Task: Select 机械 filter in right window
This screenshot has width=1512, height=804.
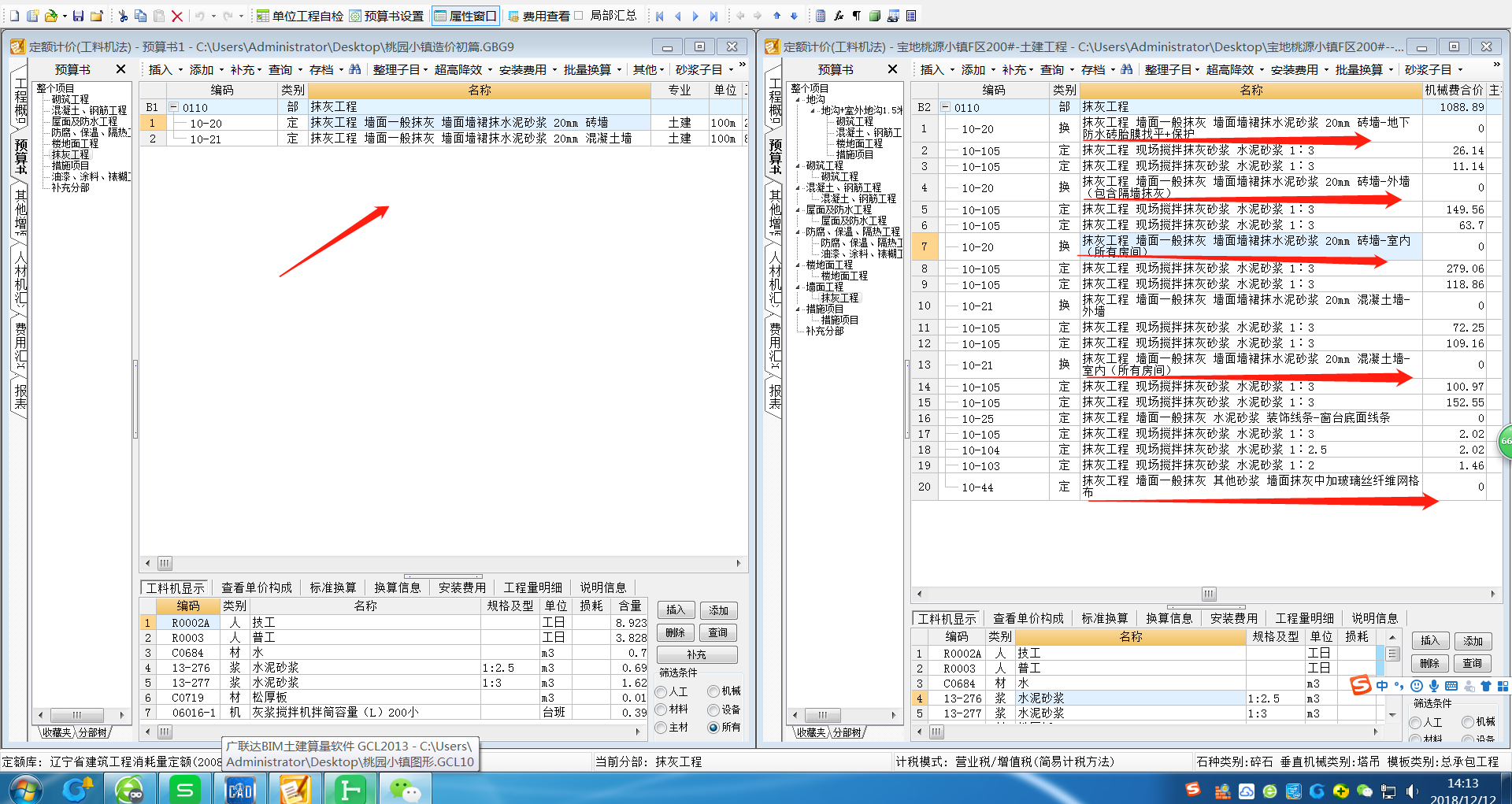Action: pos(1467,722)
